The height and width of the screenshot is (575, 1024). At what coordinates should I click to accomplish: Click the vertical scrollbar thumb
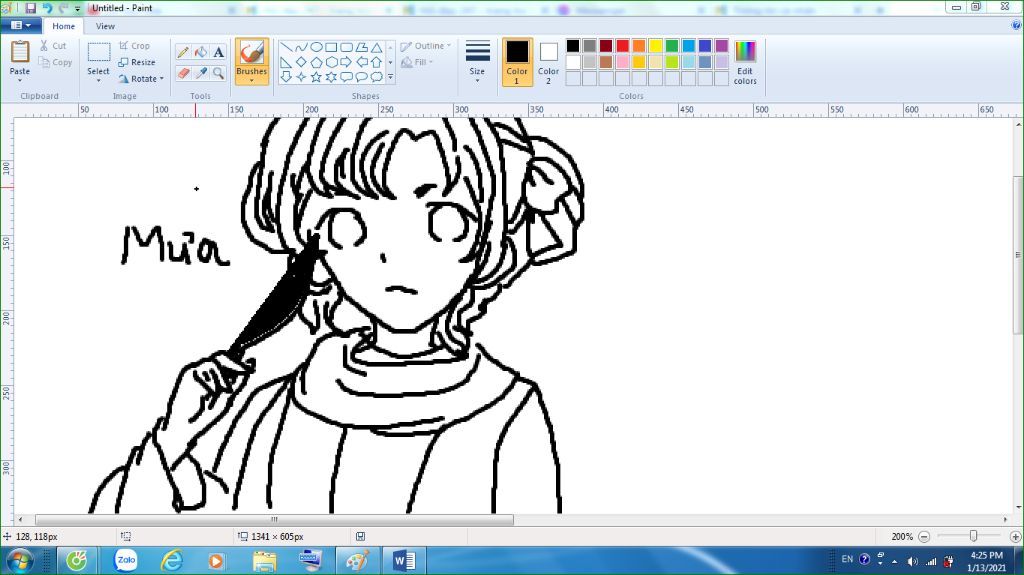tap(1018, 255)
